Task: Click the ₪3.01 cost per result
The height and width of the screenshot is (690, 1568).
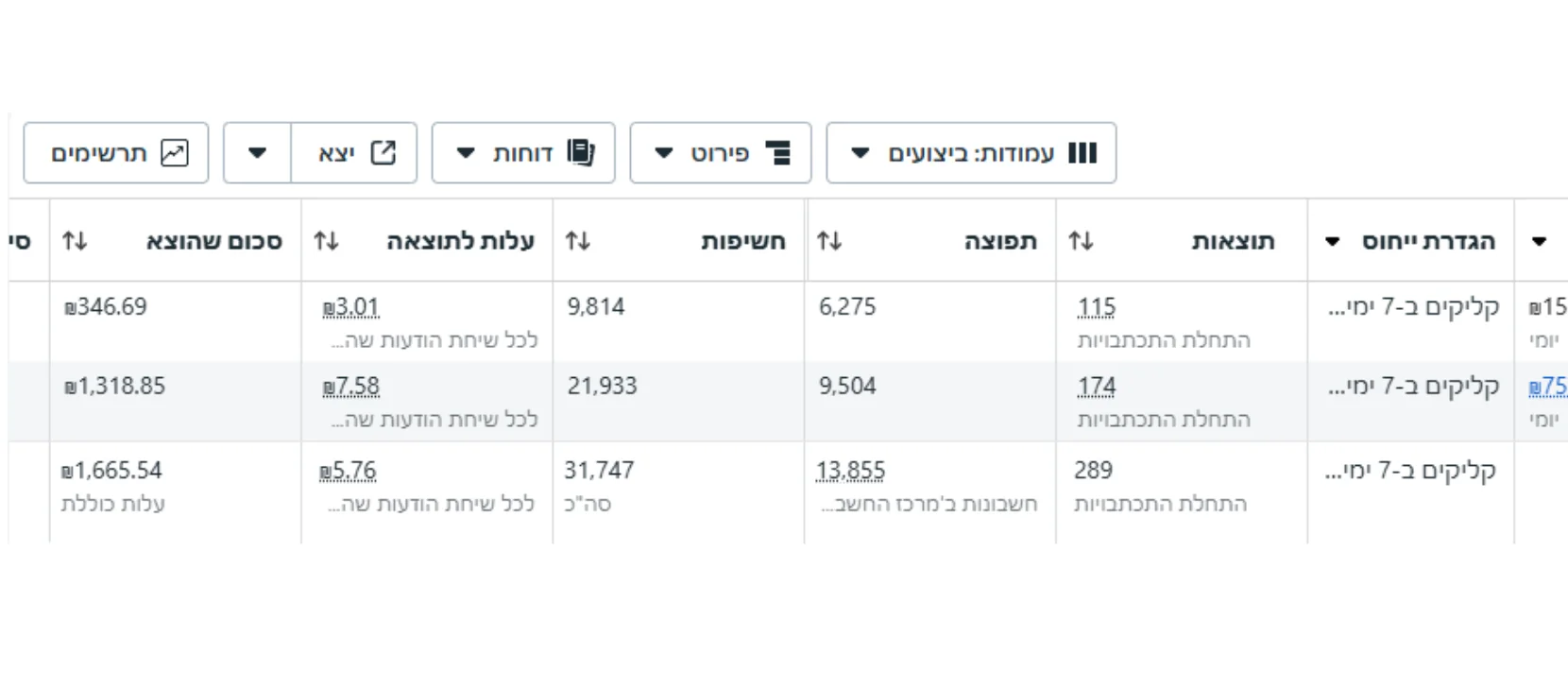Action: [x=350, y=307]
